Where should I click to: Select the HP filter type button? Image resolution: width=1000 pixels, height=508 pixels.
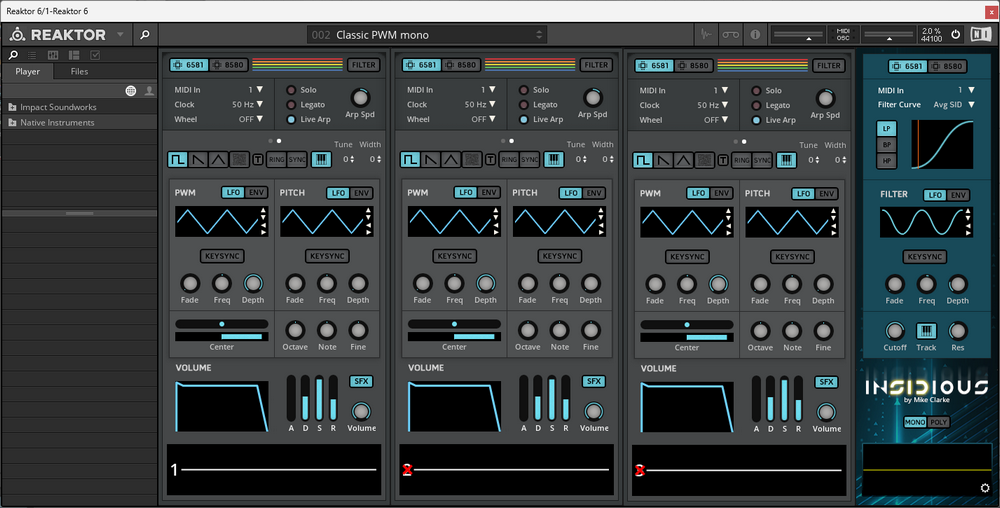886,161
